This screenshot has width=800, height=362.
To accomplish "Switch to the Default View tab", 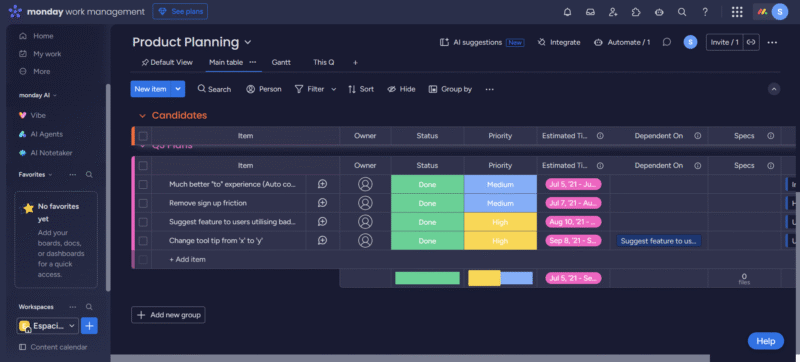I will point(167,63).
